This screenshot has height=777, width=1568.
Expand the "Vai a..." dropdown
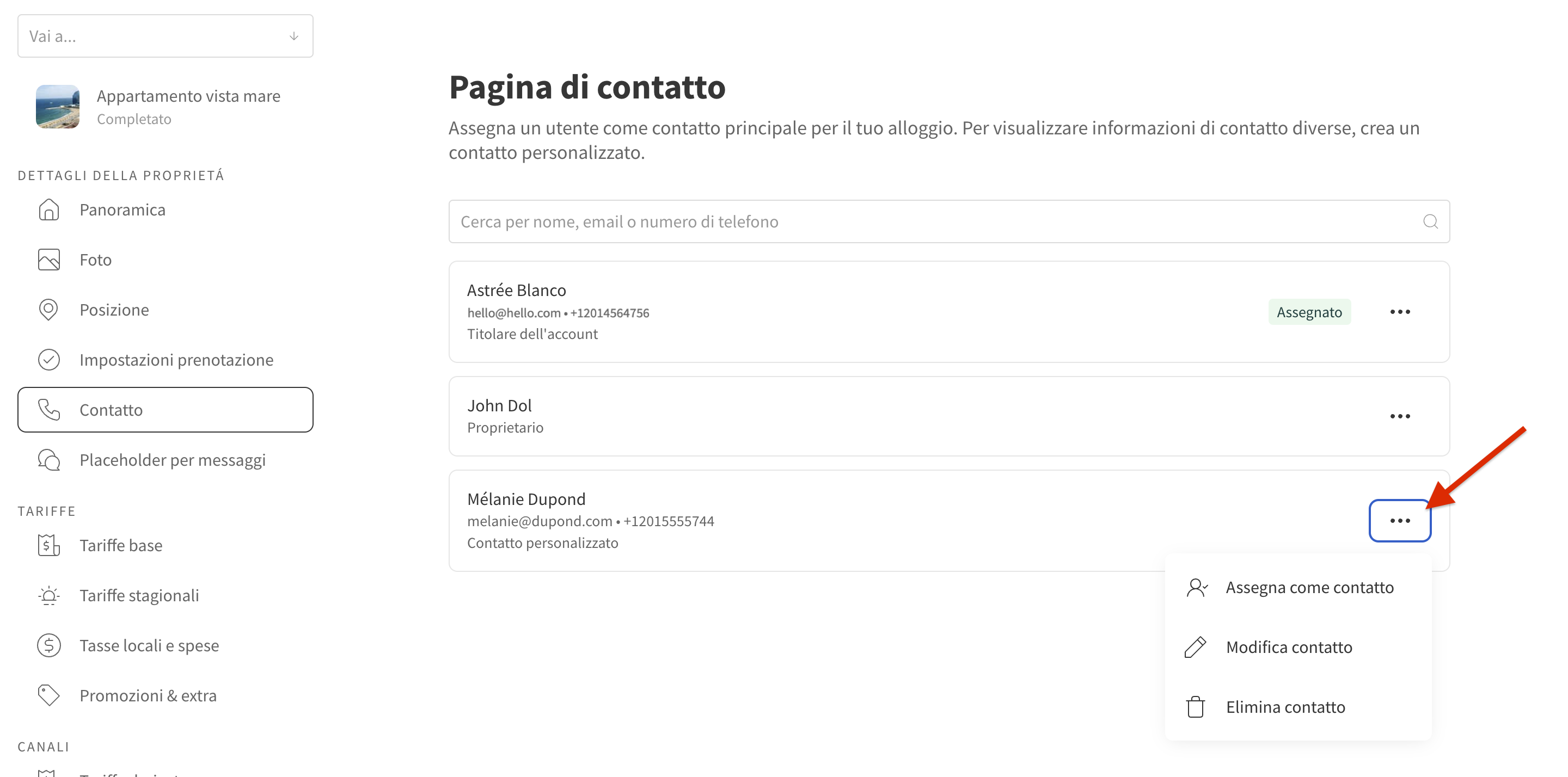tap(166, 36)
